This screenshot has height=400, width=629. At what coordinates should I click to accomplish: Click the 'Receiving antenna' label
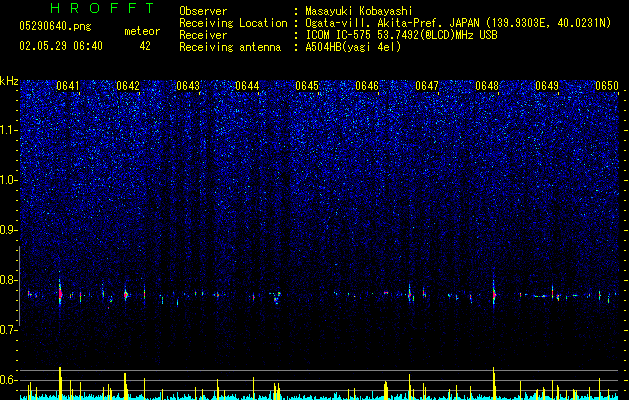click(x=230, y=47)
